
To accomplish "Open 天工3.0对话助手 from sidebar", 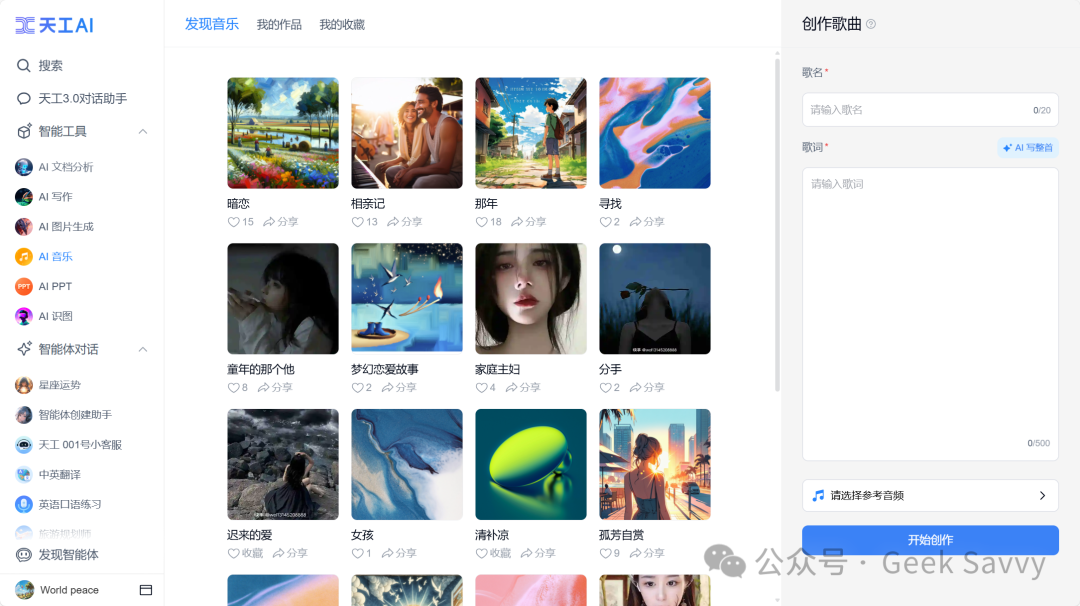I will tap(82, 98).
